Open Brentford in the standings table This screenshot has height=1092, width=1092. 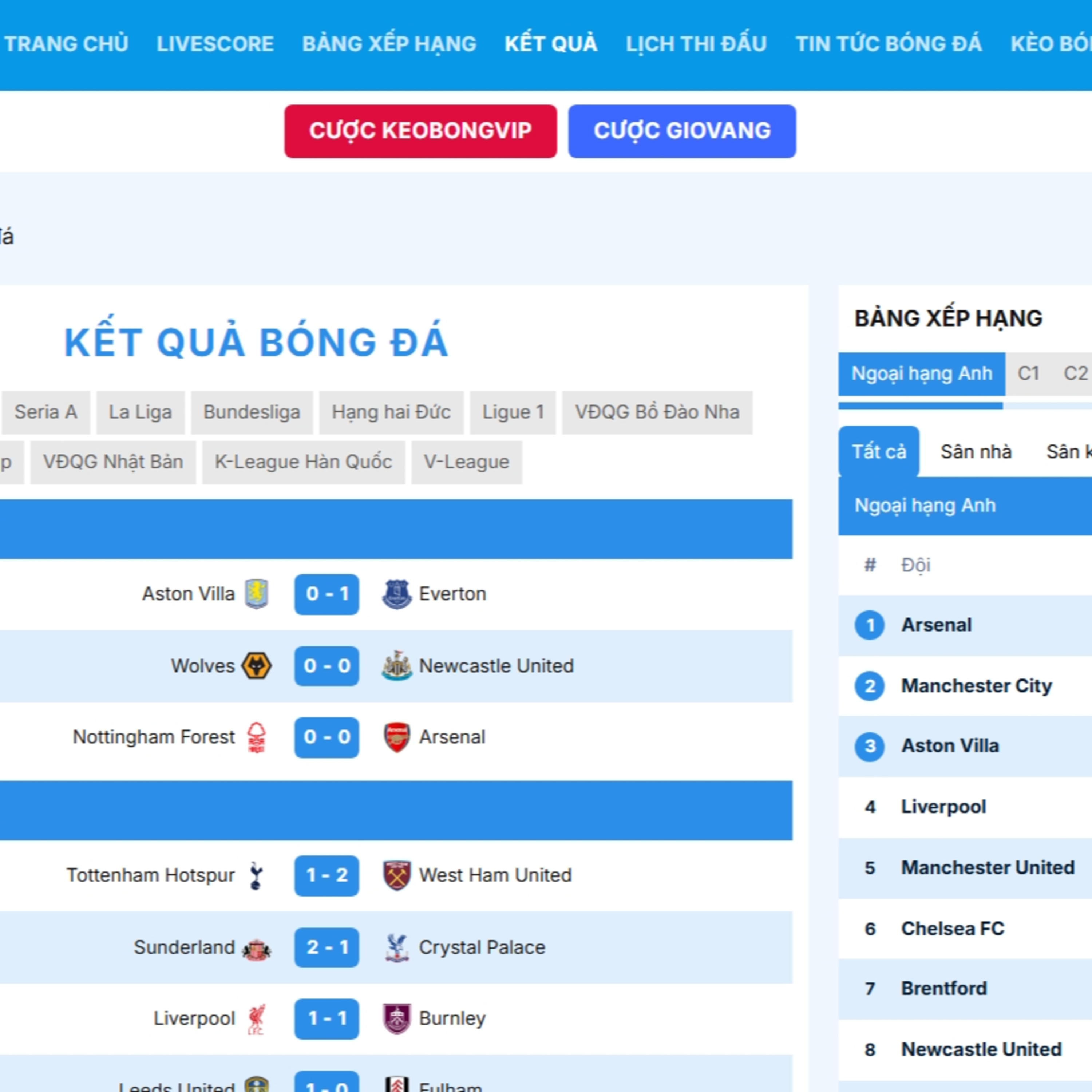tap(944, 989)
